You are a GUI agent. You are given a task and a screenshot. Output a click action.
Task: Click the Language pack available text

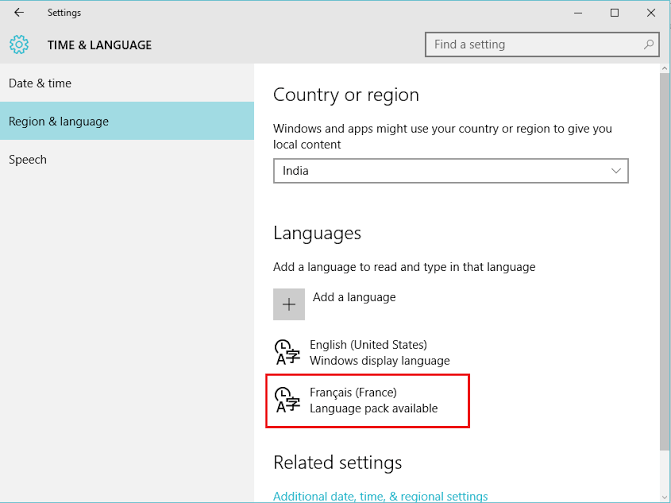click(x=374, y=408)
